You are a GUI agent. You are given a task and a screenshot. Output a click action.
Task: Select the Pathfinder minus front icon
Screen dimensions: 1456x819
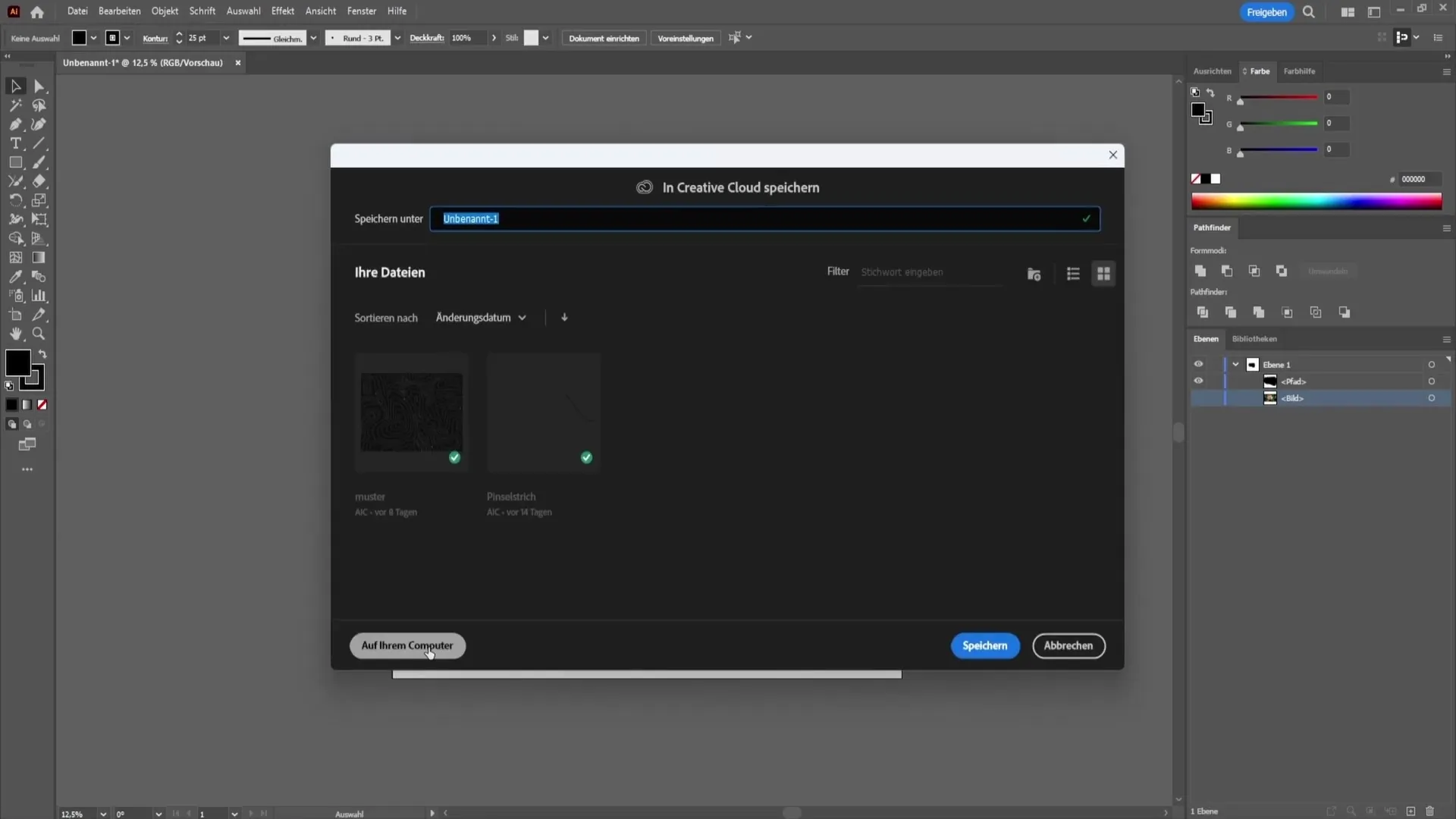[x=1227, y=270]
